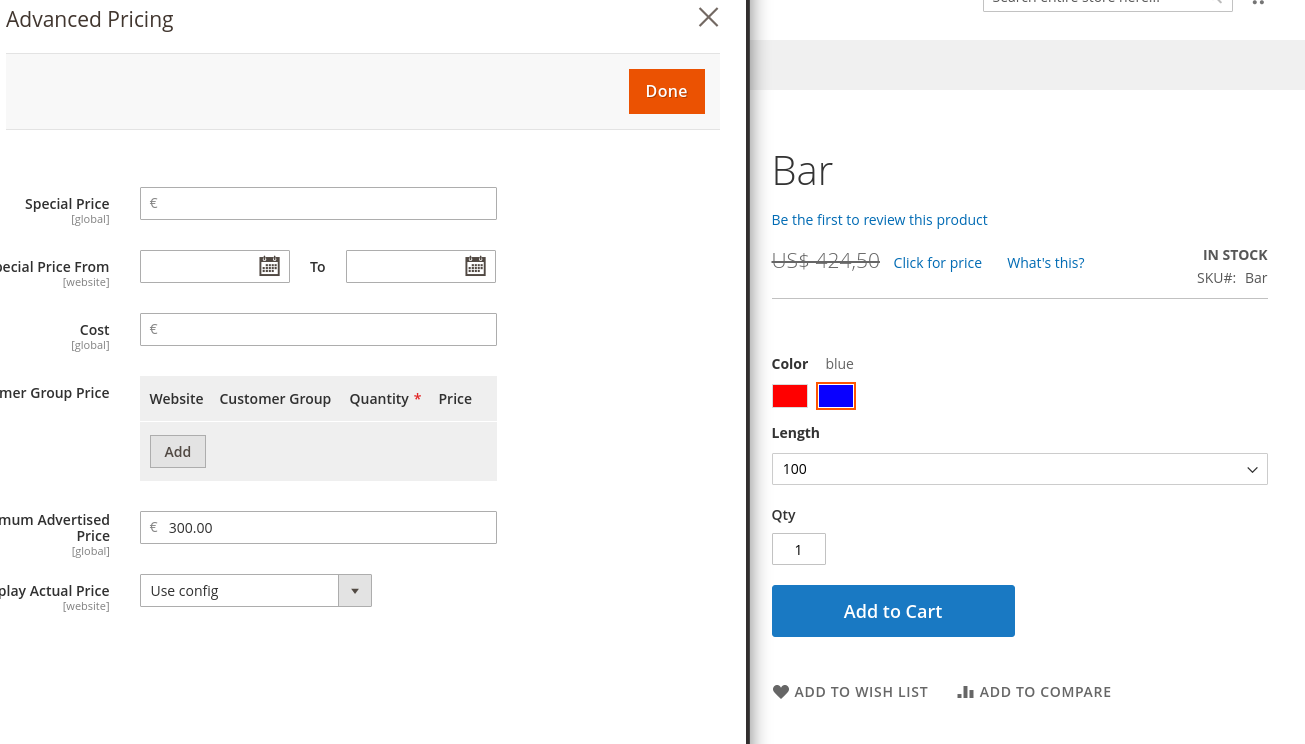Click the Special Price To date field
Screen dimensions: 1305x744
pyautogui.click(x=421, y=266)
